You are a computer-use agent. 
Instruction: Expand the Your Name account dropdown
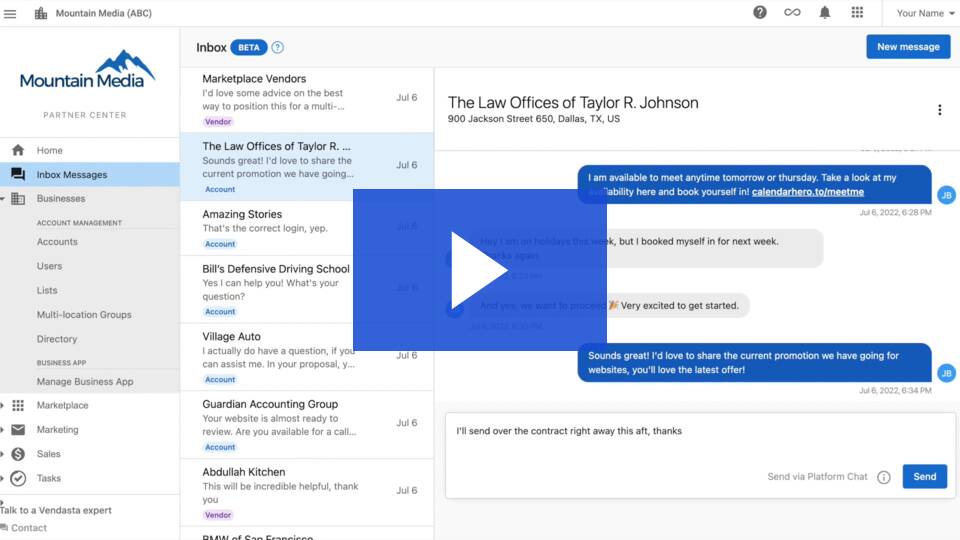tap(924, 13)
